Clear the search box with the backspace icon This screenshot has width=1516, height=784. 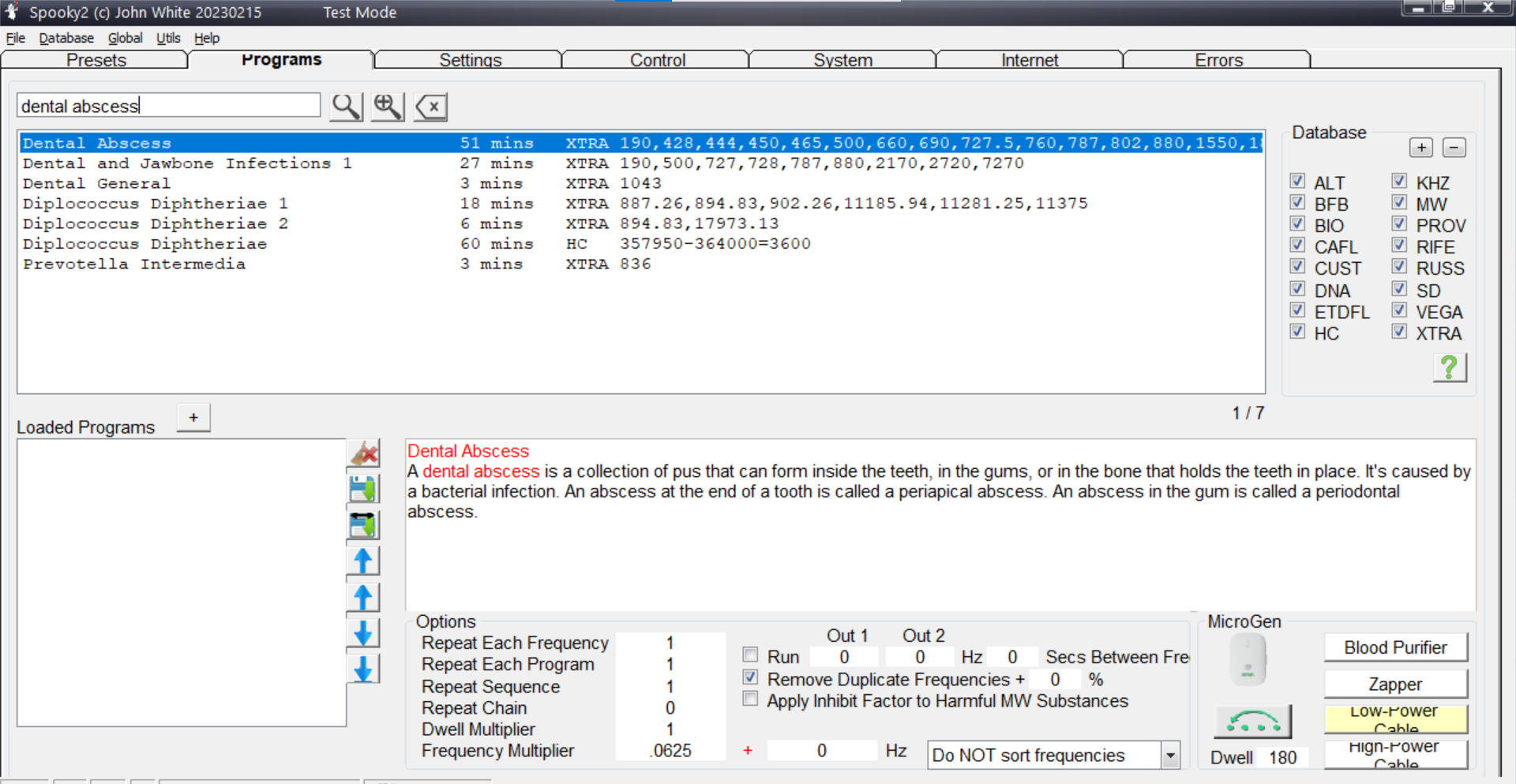[431, 107]
